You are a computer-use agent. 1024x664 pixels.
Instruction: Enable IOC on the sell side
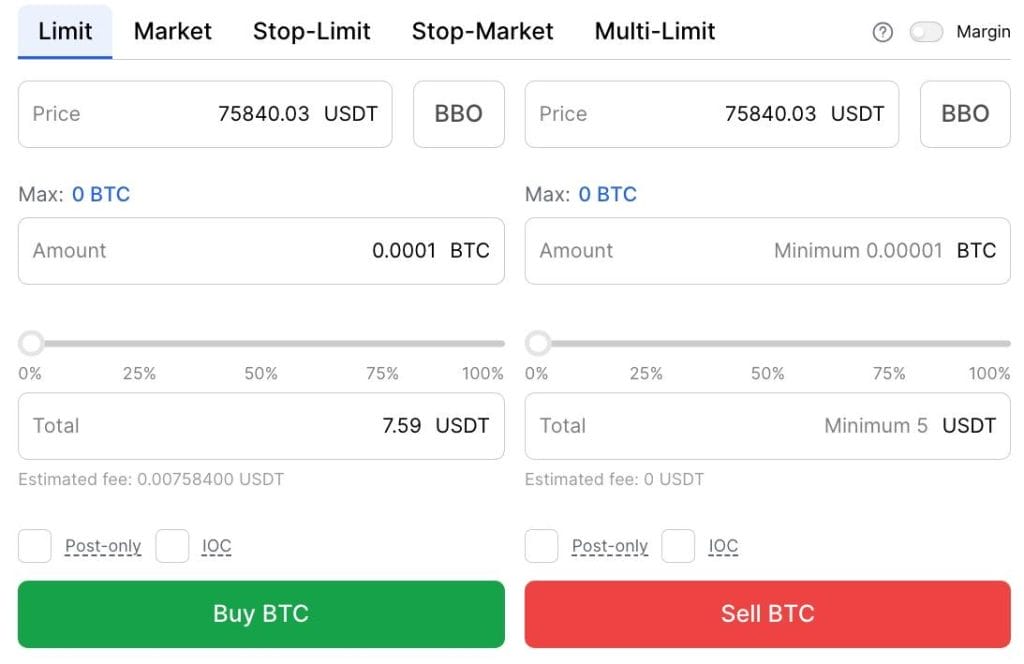click(x=679, y=546)
